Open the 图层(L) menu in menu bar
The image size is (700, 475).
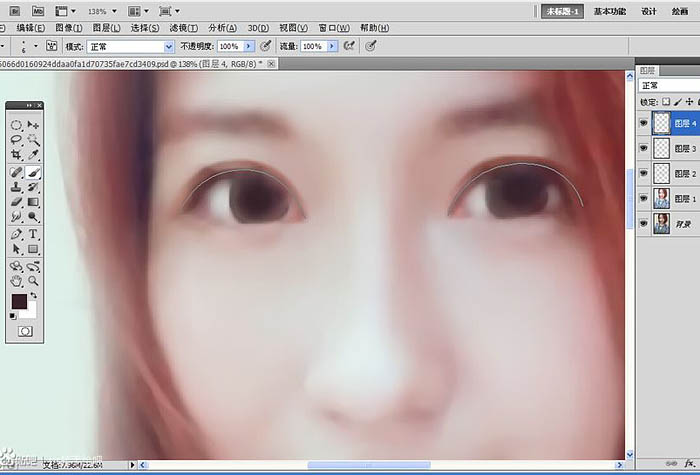pyautogui.click(x=108, y=28)
